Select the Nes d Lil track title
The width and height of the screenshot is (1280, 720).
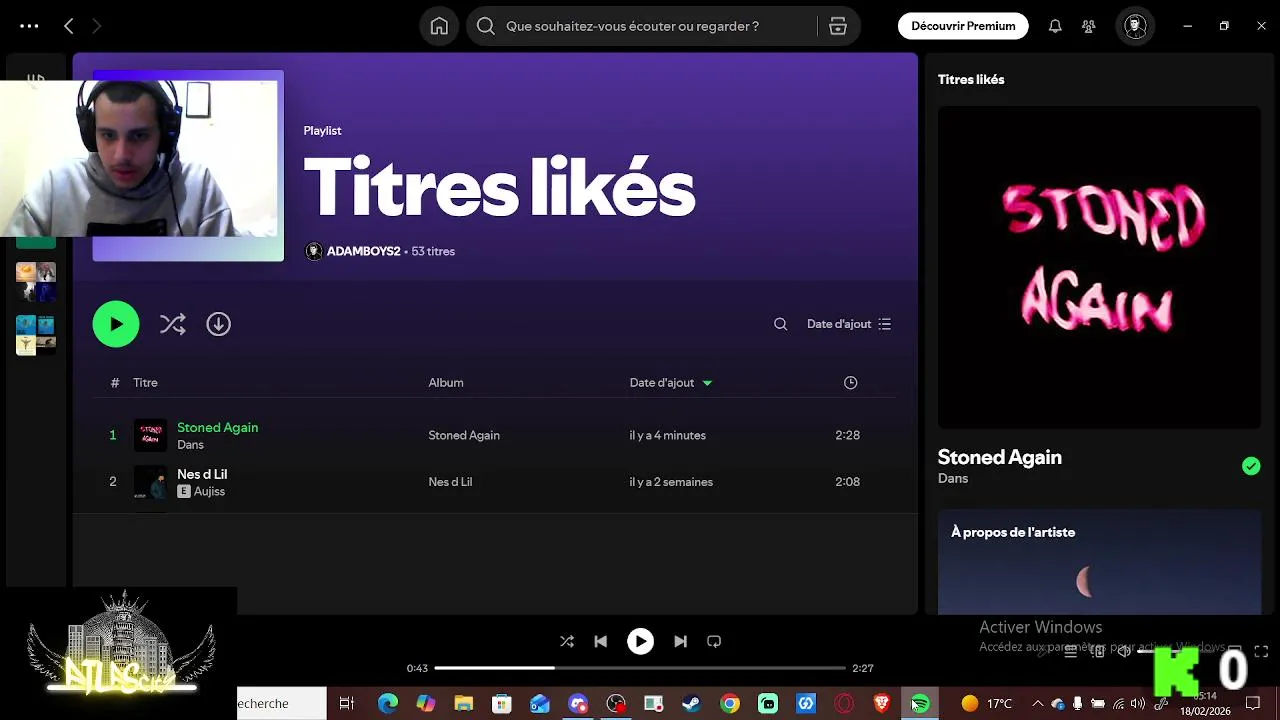[202, 474]
